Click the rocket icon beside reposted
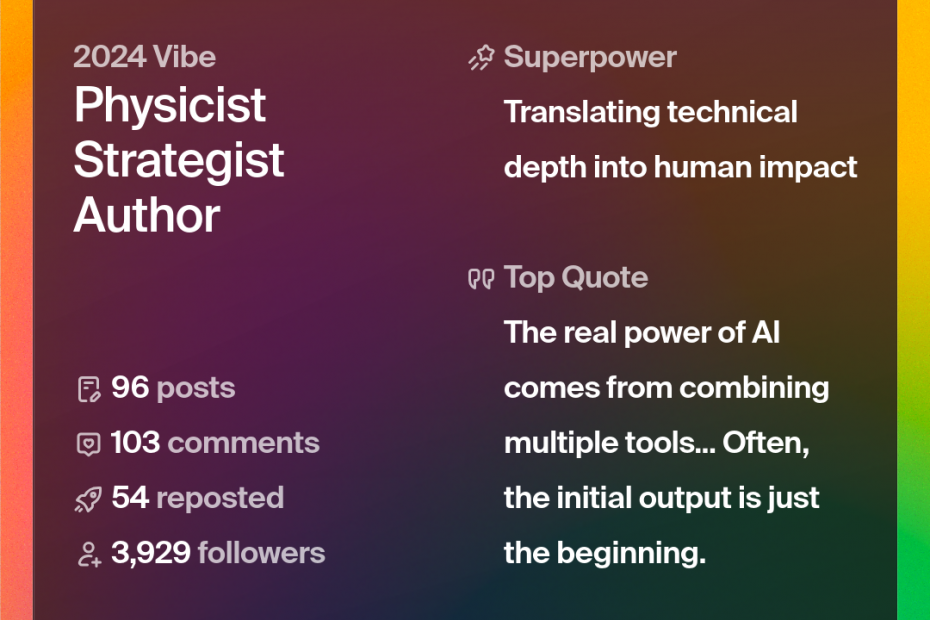This screenshot has width=930, height=620. (89, 498)
